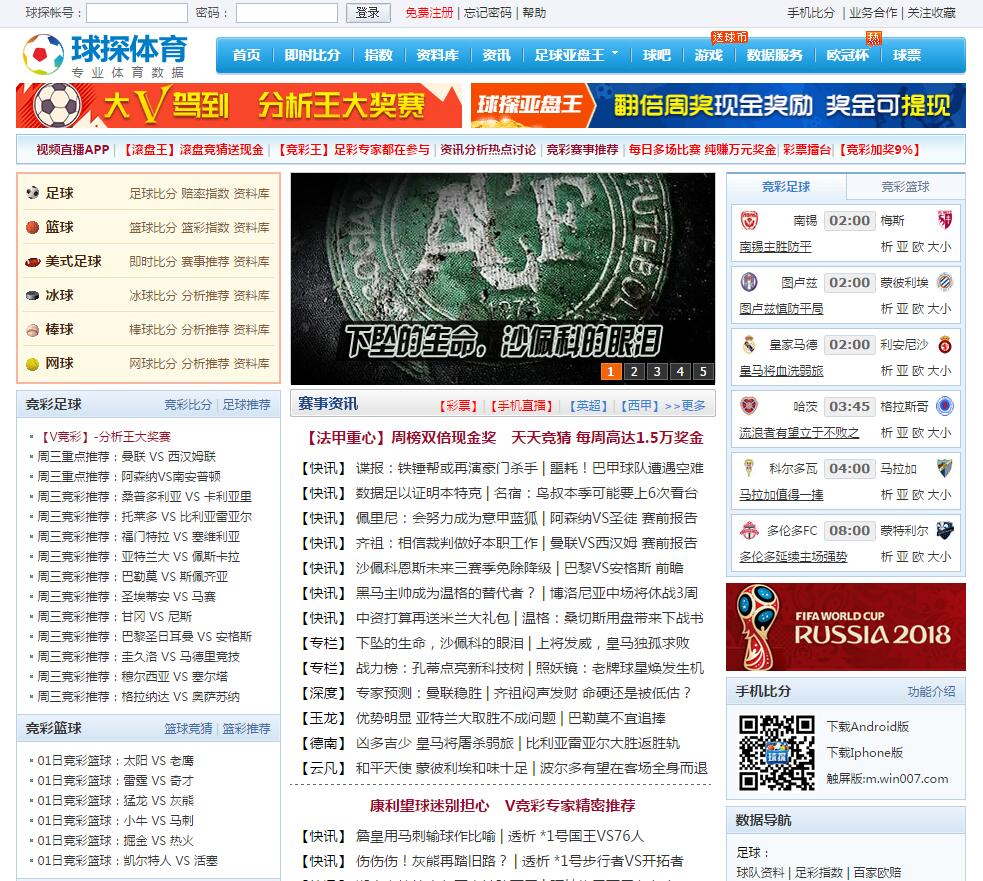Open the 球队资料 link under 足球
Image resolution: width=983 pixels, height=881 pixels.
760,872
